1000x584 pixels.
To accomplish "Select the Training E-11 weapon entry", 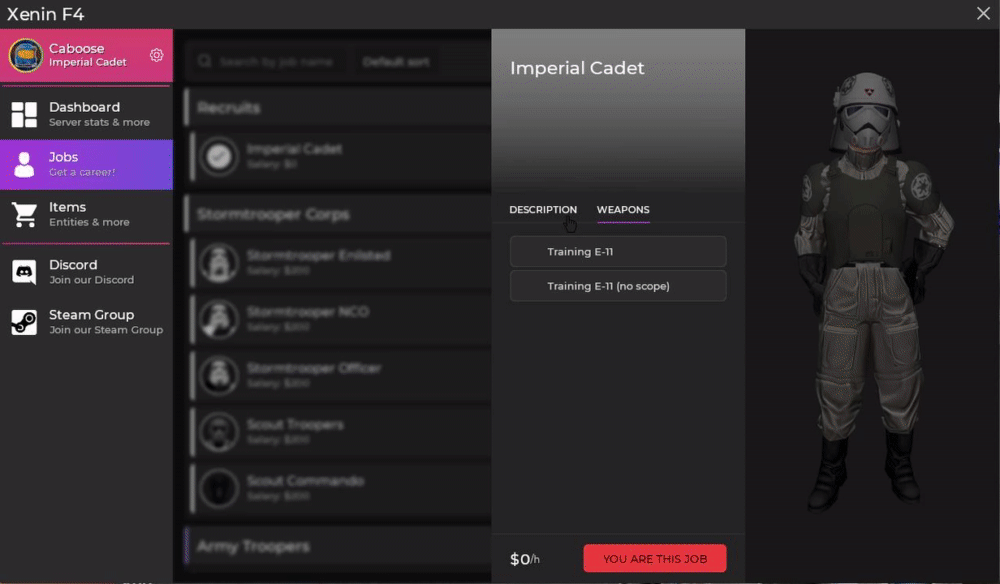I will click(x=617, y=252).
